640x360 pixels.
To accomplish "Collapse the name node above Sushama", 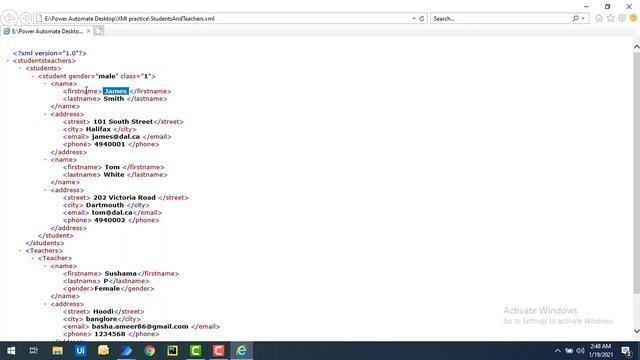I will point(46,266).
